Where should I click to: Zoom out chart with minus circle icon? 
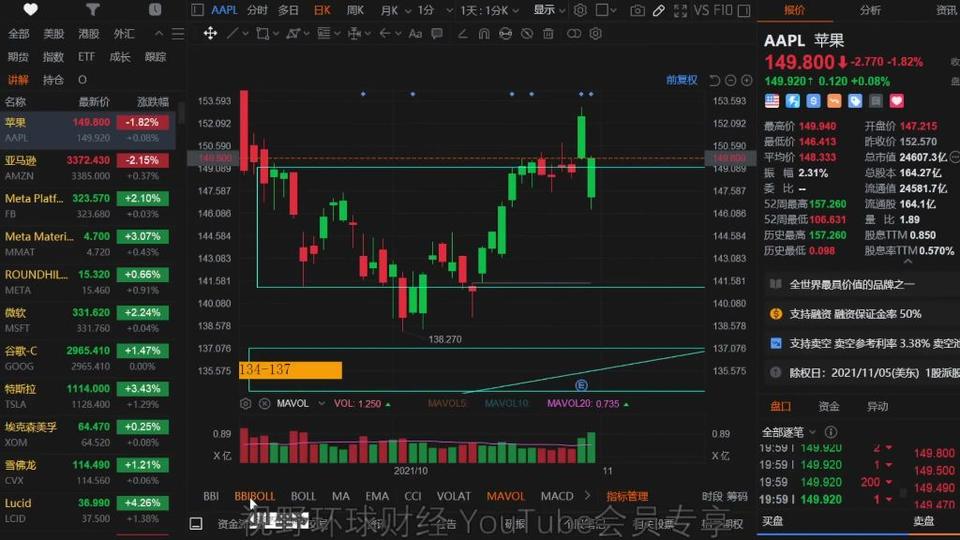click(730, 80)
